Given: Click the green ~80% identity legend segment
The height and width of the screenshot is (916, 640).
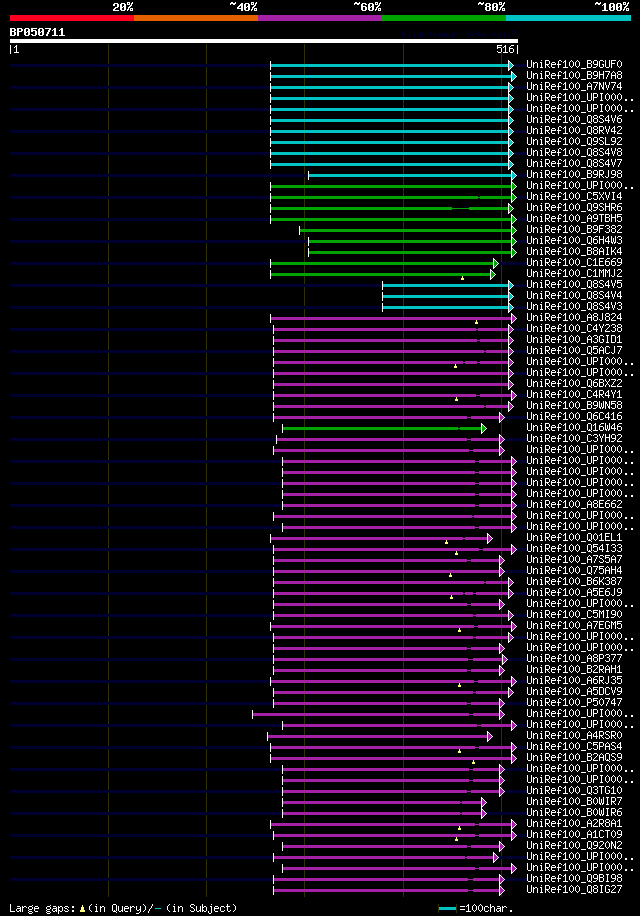Looking at the screenshot, I should (x=444, y=18).
